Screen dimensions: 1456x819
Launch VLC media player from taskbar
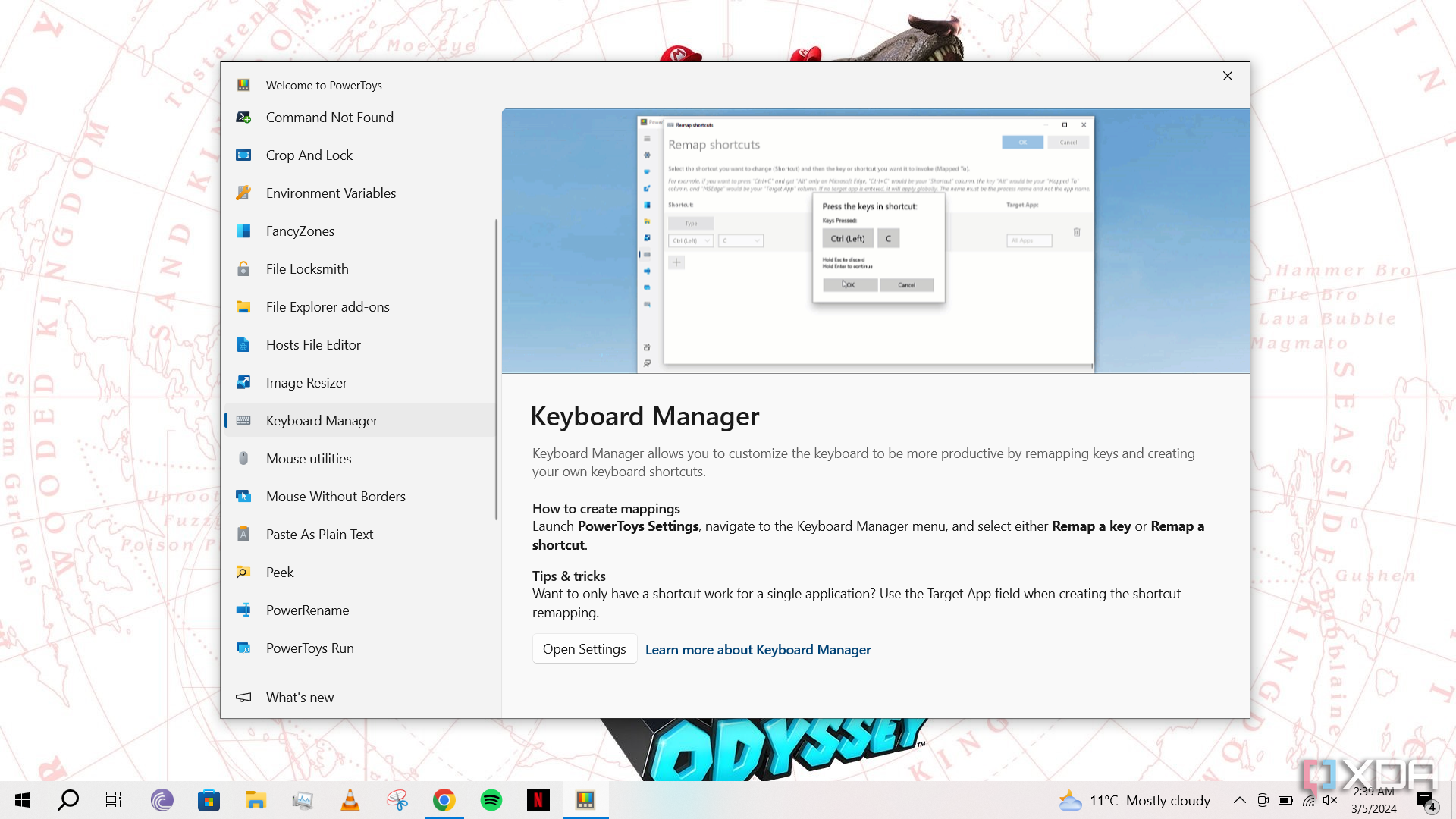click(350, 800)
